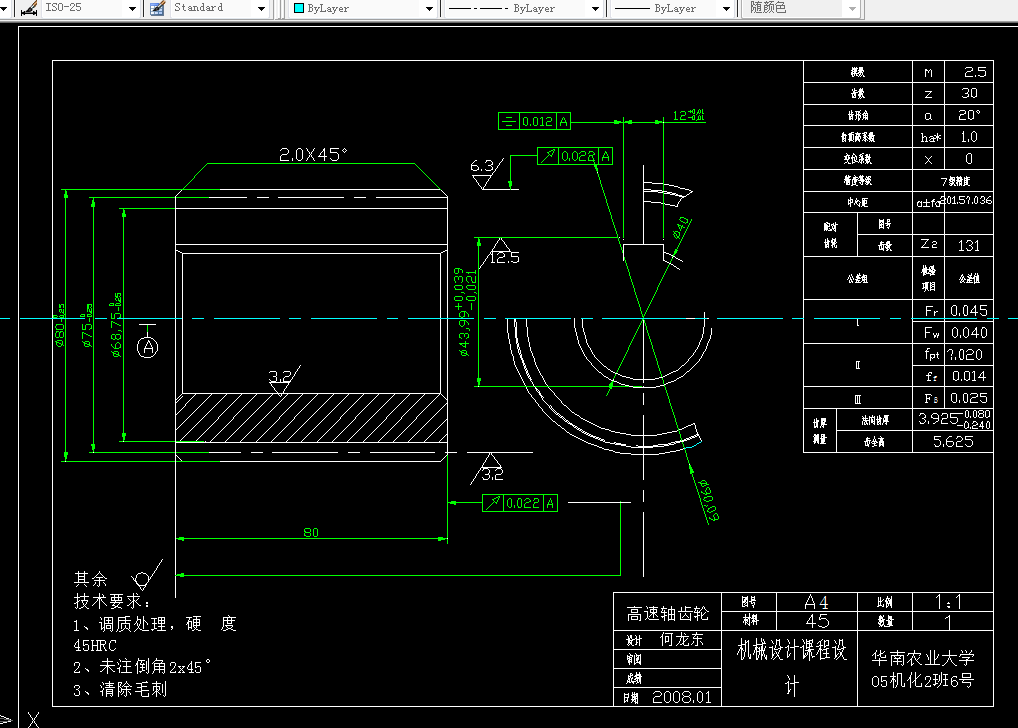Open the ByLayer lineweight dropdown
This screenshot has height=728, width=1018.
(x=726, y=8)
